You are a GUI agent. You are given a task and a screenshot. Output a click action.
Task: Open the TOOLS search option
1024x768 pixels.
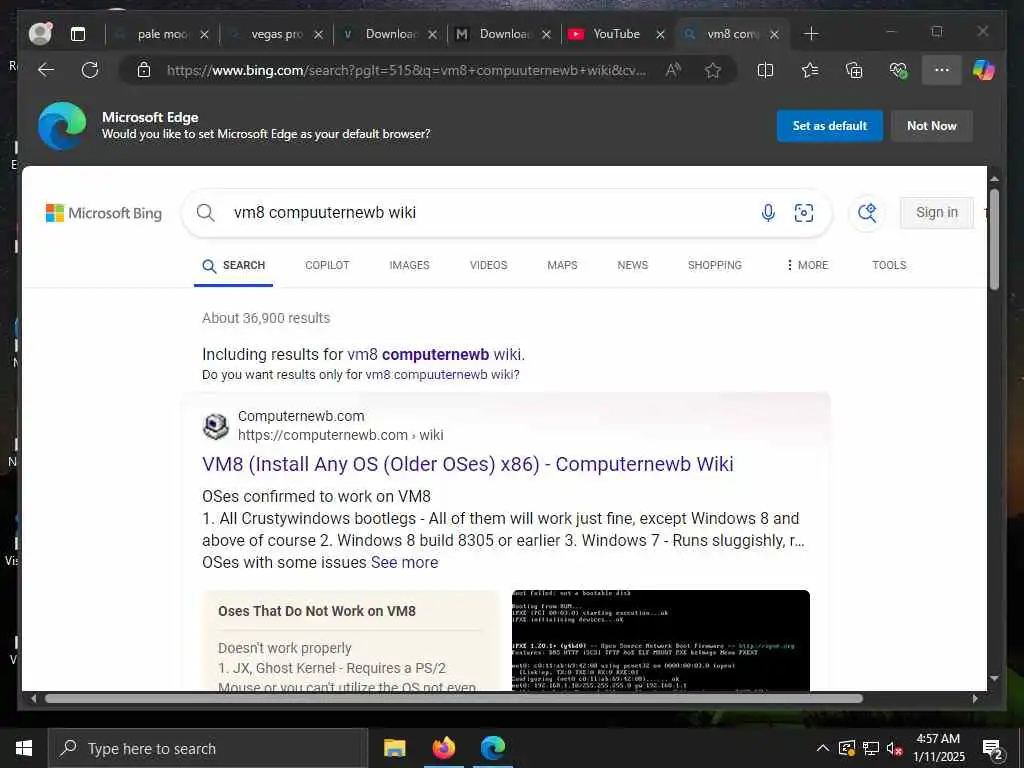(x=889, y=265)
